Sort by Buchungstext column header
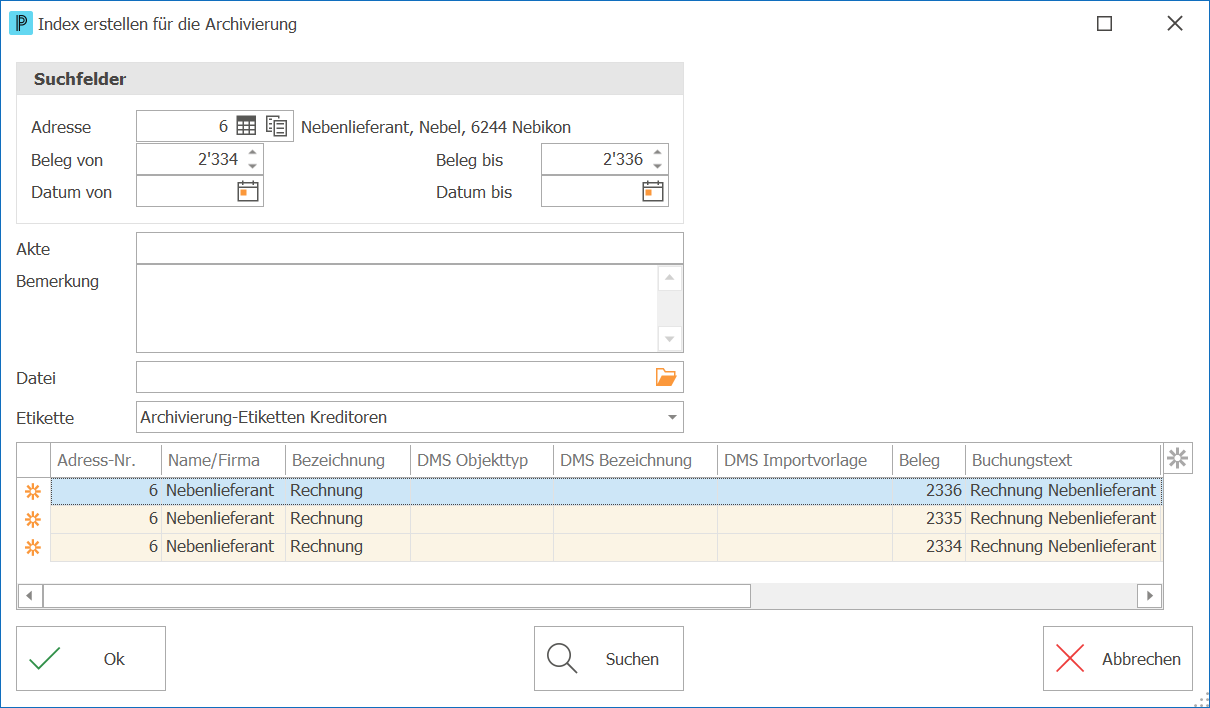1210x708 pixels. [1063, 460]
